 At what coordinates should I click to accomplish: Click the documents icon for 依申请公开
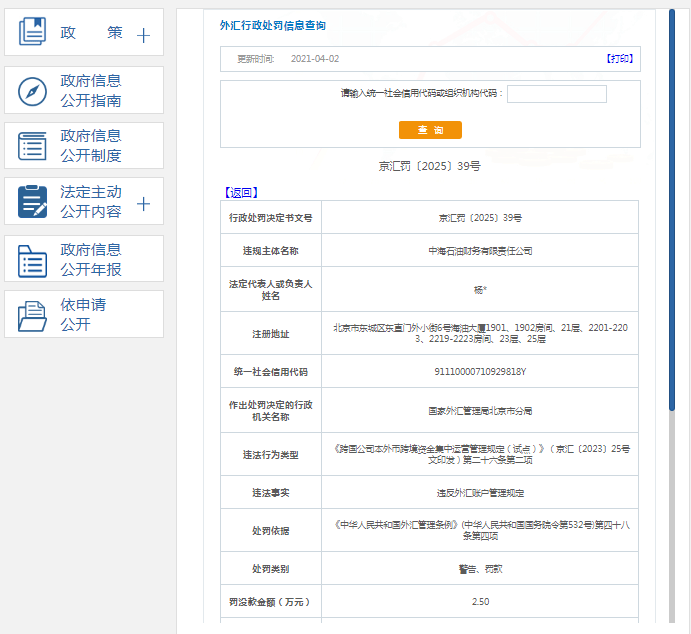(33, 315)
